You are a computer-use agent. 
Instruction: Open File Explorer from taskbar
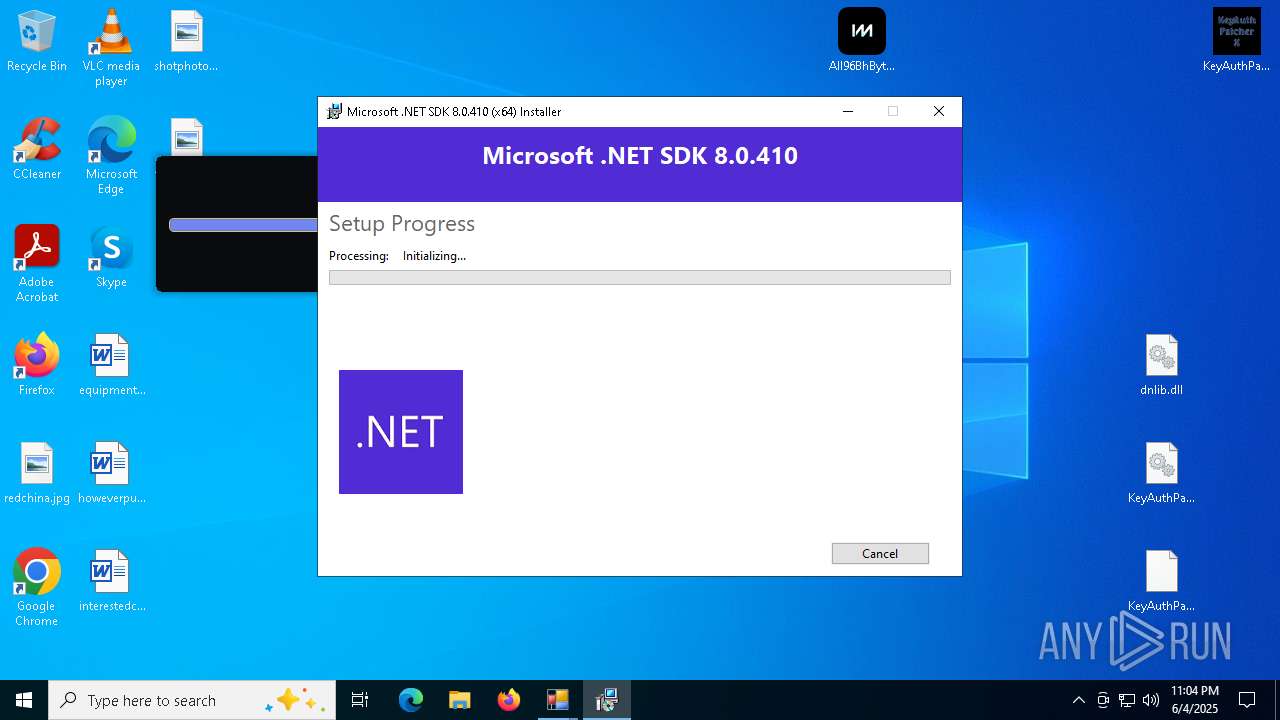(460, 700)
